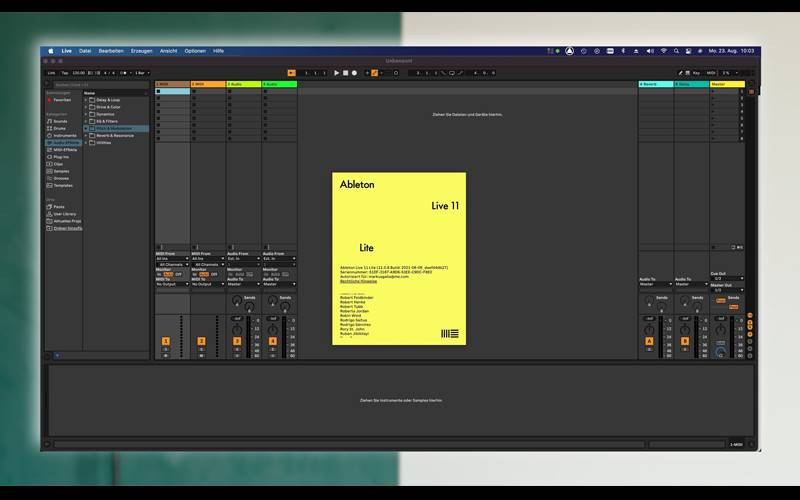This screenshot has width=800, height=500.
Task: Select Drums category in browser sidebar
Action: click(x=60, y=128)
